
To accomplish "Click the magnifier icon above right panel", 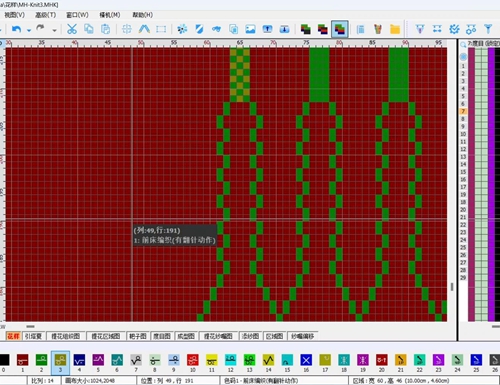I will [x=463, y=45].
